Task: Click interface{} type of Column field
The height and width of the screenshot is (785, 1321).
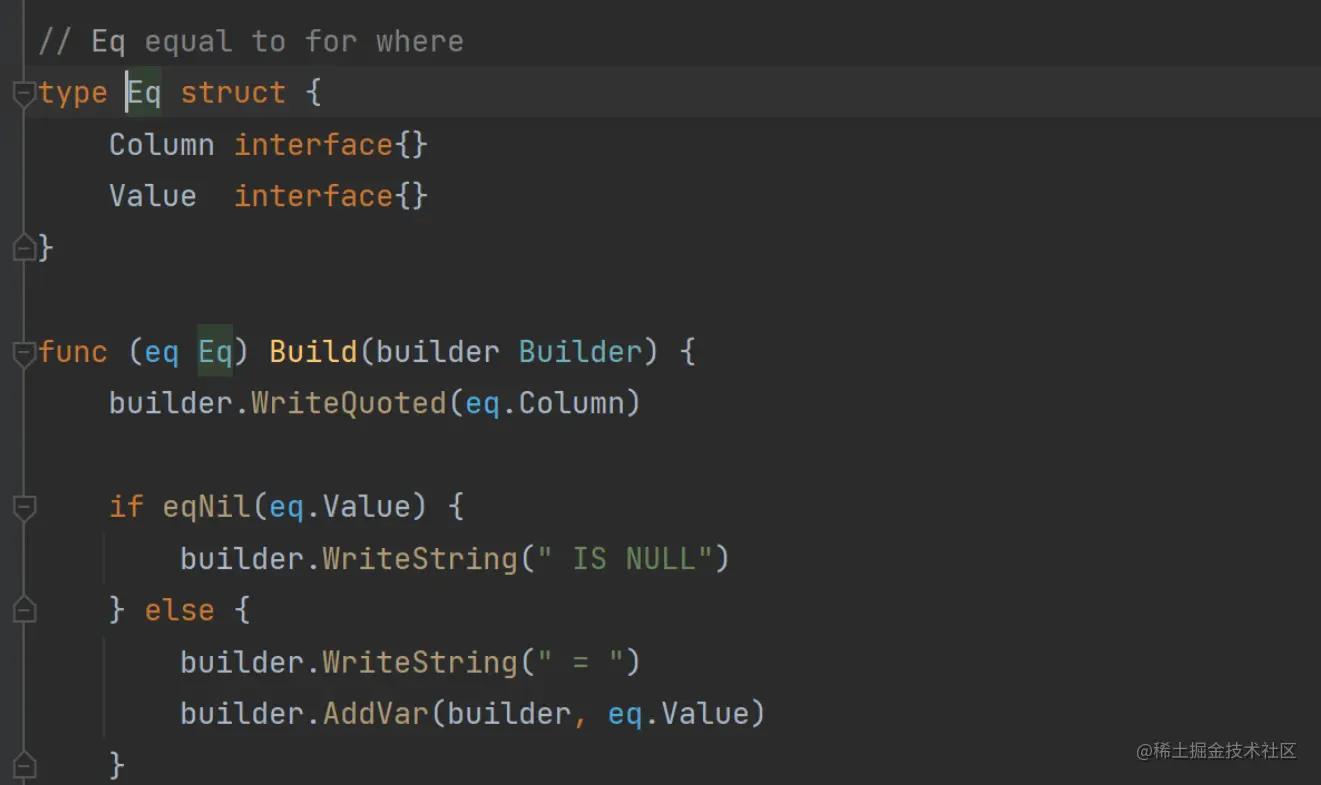Action: click(x=330, y=146)
